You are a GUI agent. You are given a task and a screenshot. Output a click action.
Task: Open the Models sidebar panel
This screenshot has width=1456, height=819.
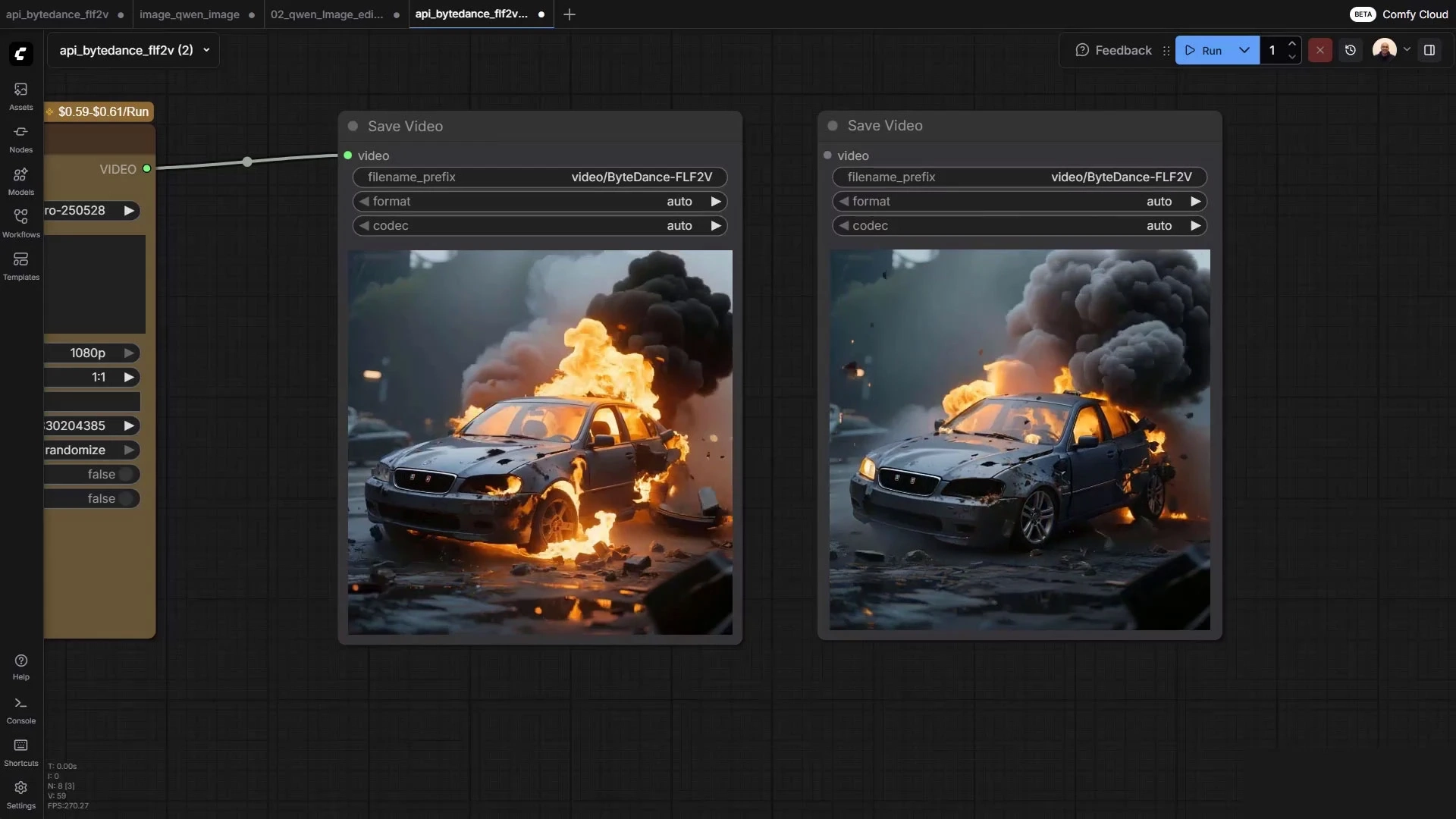click(20, 181)
